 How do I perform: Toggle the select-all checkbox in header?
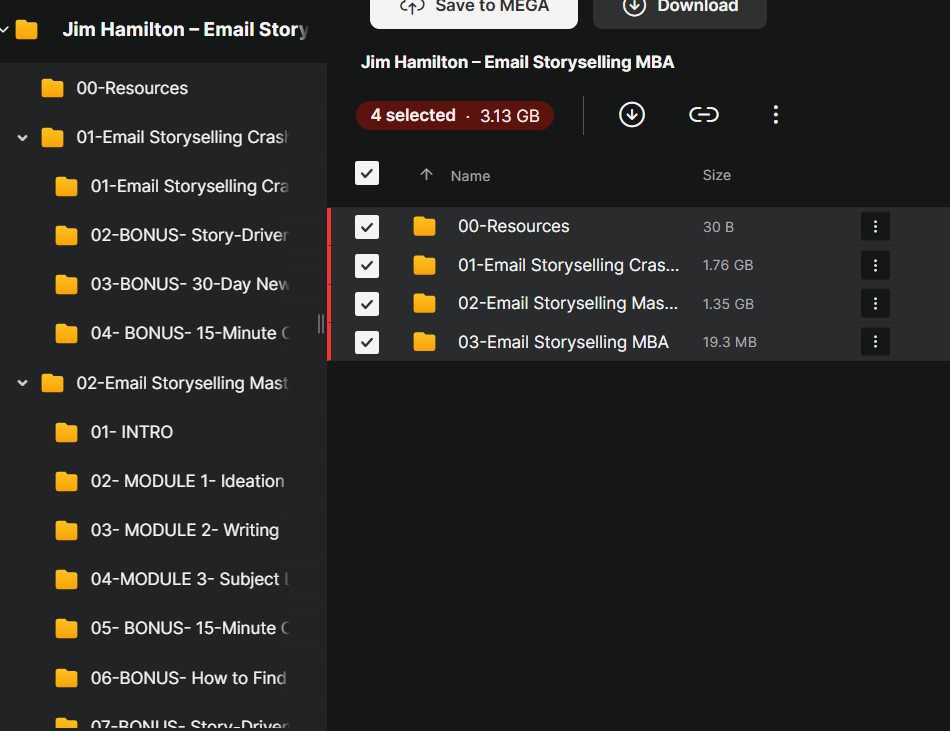click(367, 173)
